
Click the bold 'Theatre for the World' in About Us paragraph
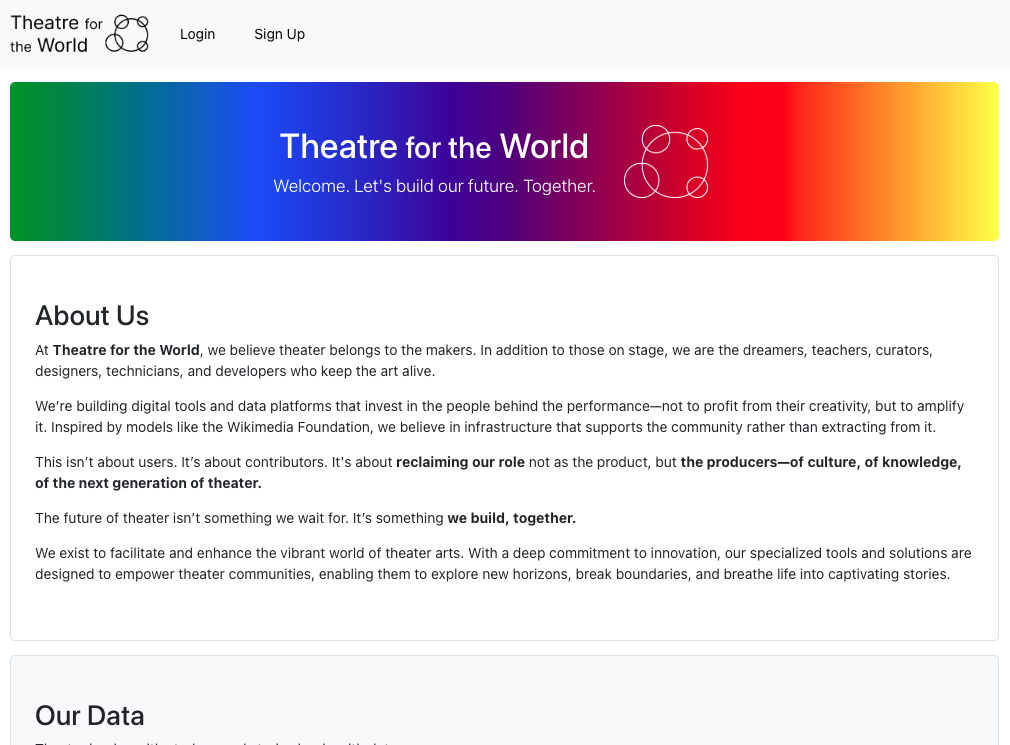tap(126, 350)
